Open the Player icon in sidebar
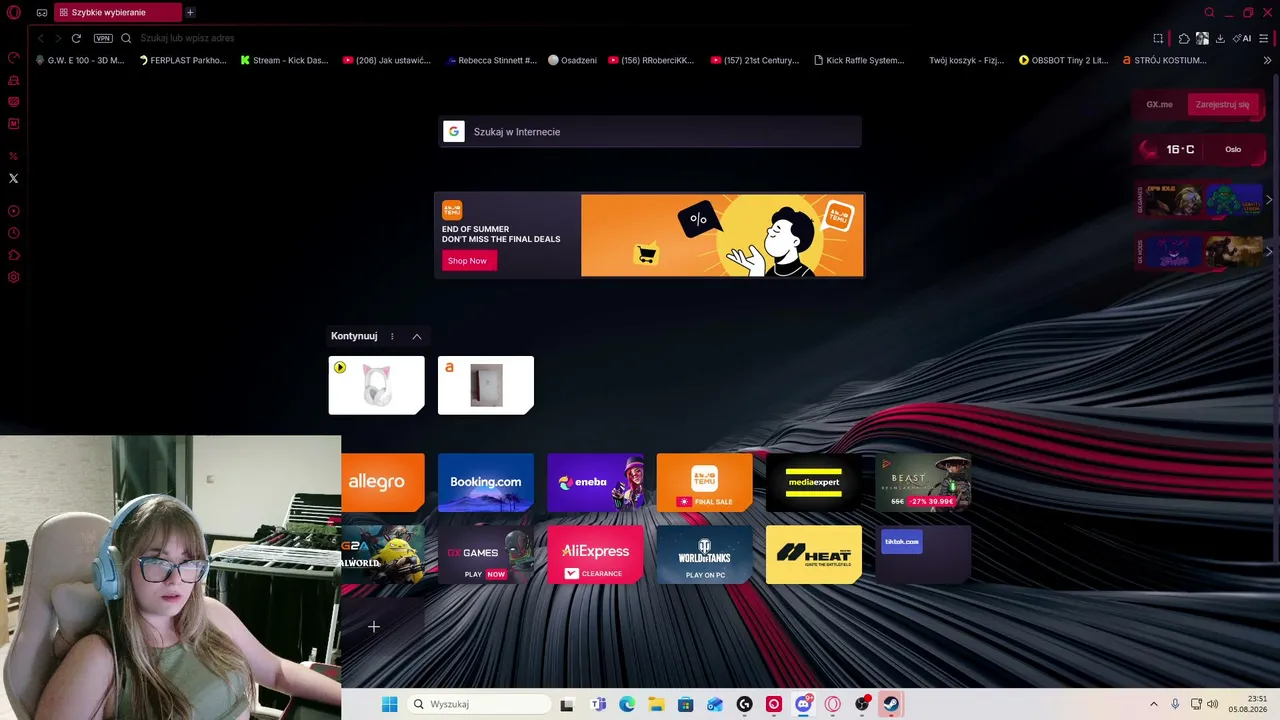Image resolution: width=1280 pixels, height=720 pixels. pos(14,211)
